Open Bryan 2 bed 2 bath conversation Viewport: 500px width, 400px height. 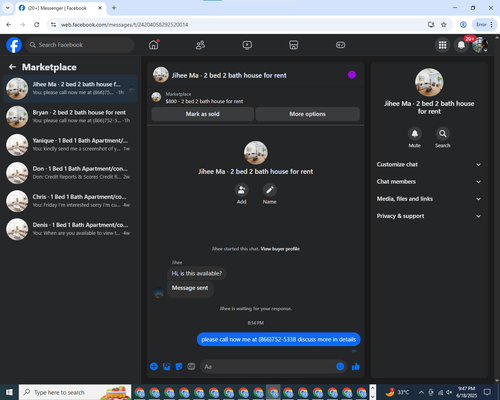(70, 117)
